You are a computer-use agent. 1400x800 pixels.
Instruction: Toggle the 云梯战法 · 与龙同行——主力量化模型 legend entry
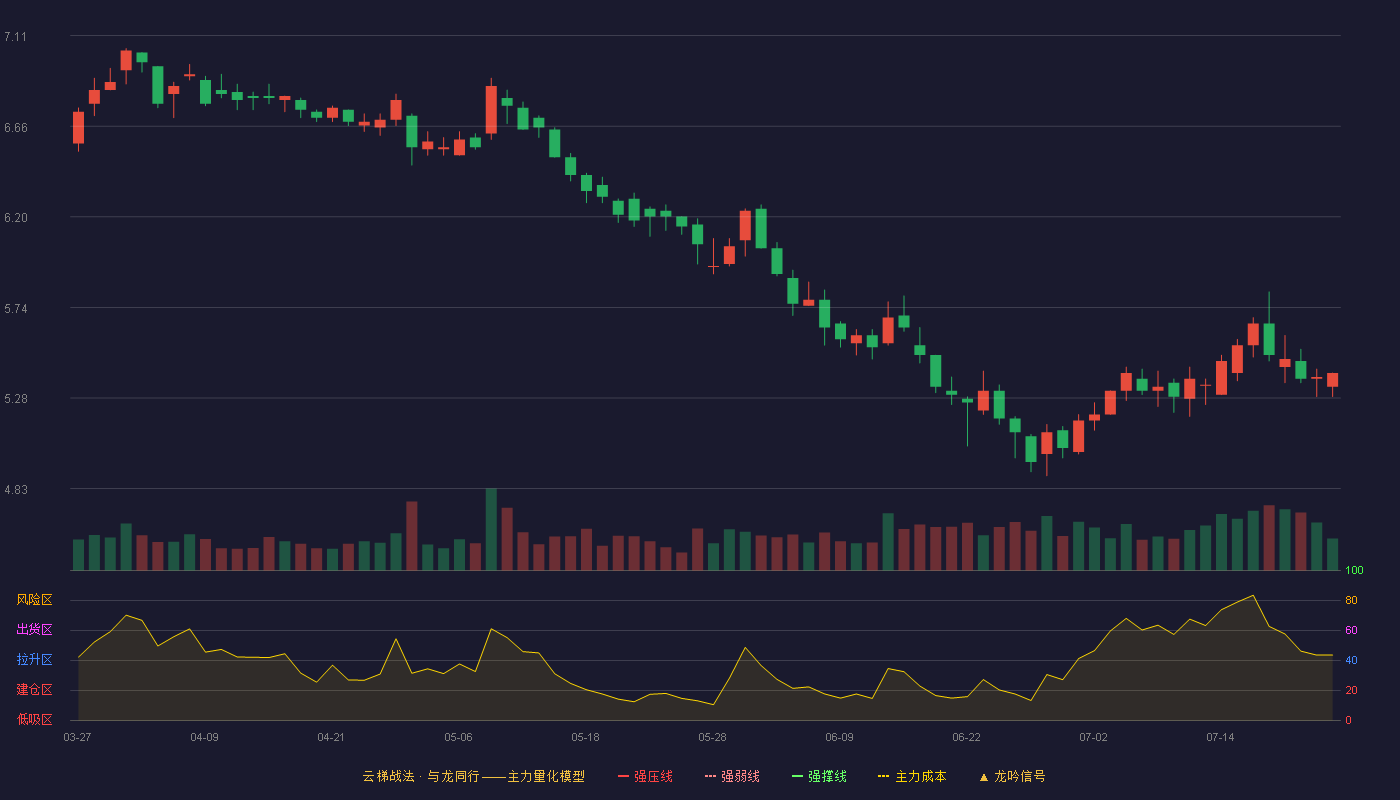tap(473, 776)
